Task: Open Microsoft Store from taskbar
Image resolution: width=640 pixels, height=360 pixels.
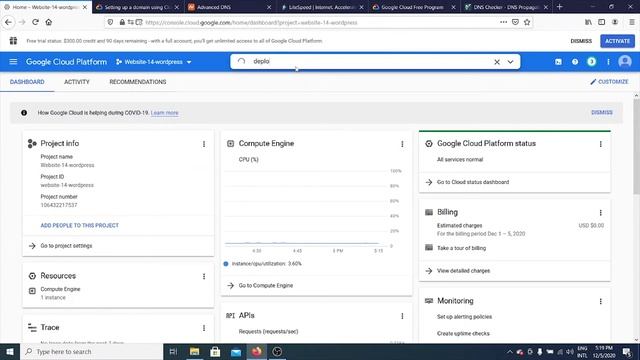Action: 215,351
